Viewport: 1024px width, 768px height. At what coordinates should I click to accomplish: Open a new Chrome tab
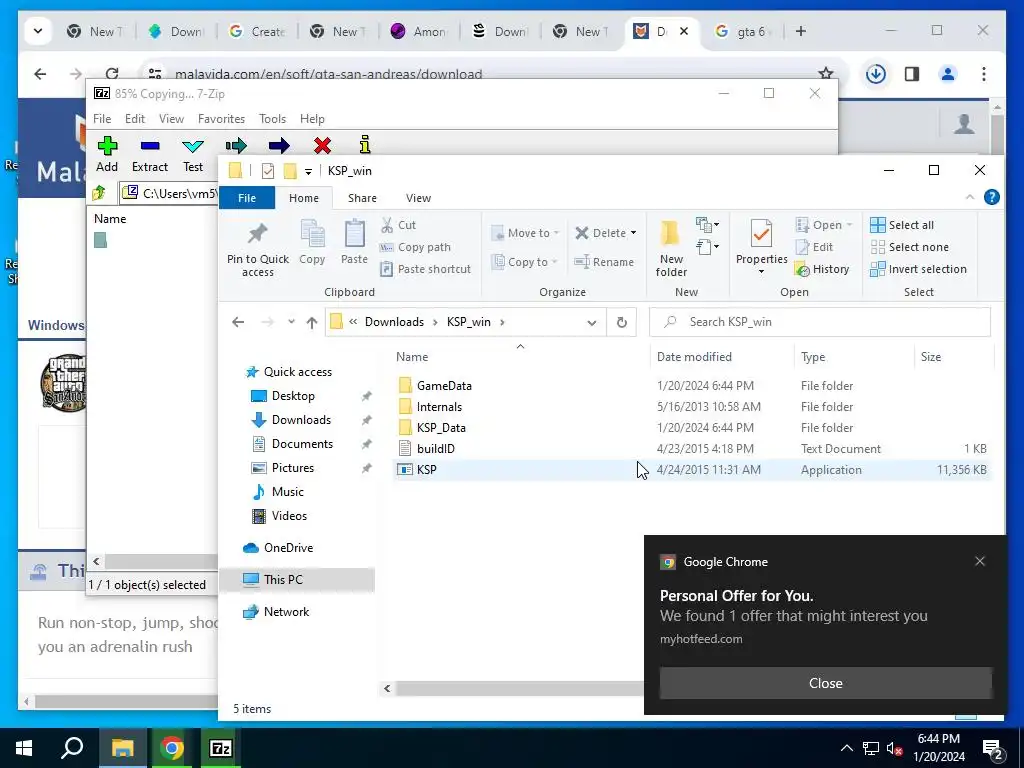pyautogui.click(x=801, y=31)
